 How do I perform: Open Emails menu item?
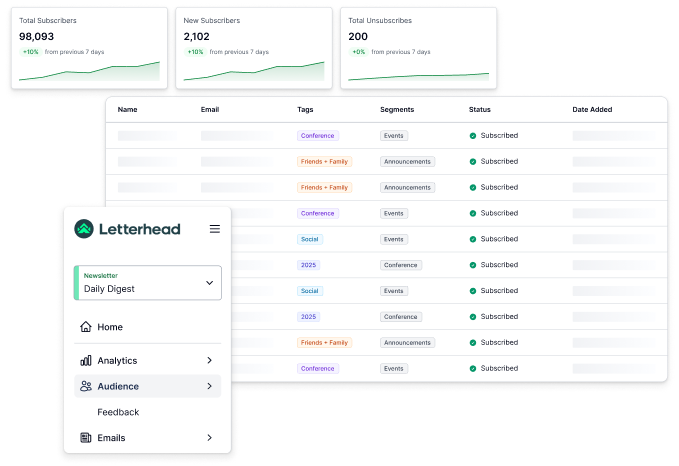point(148,437)
